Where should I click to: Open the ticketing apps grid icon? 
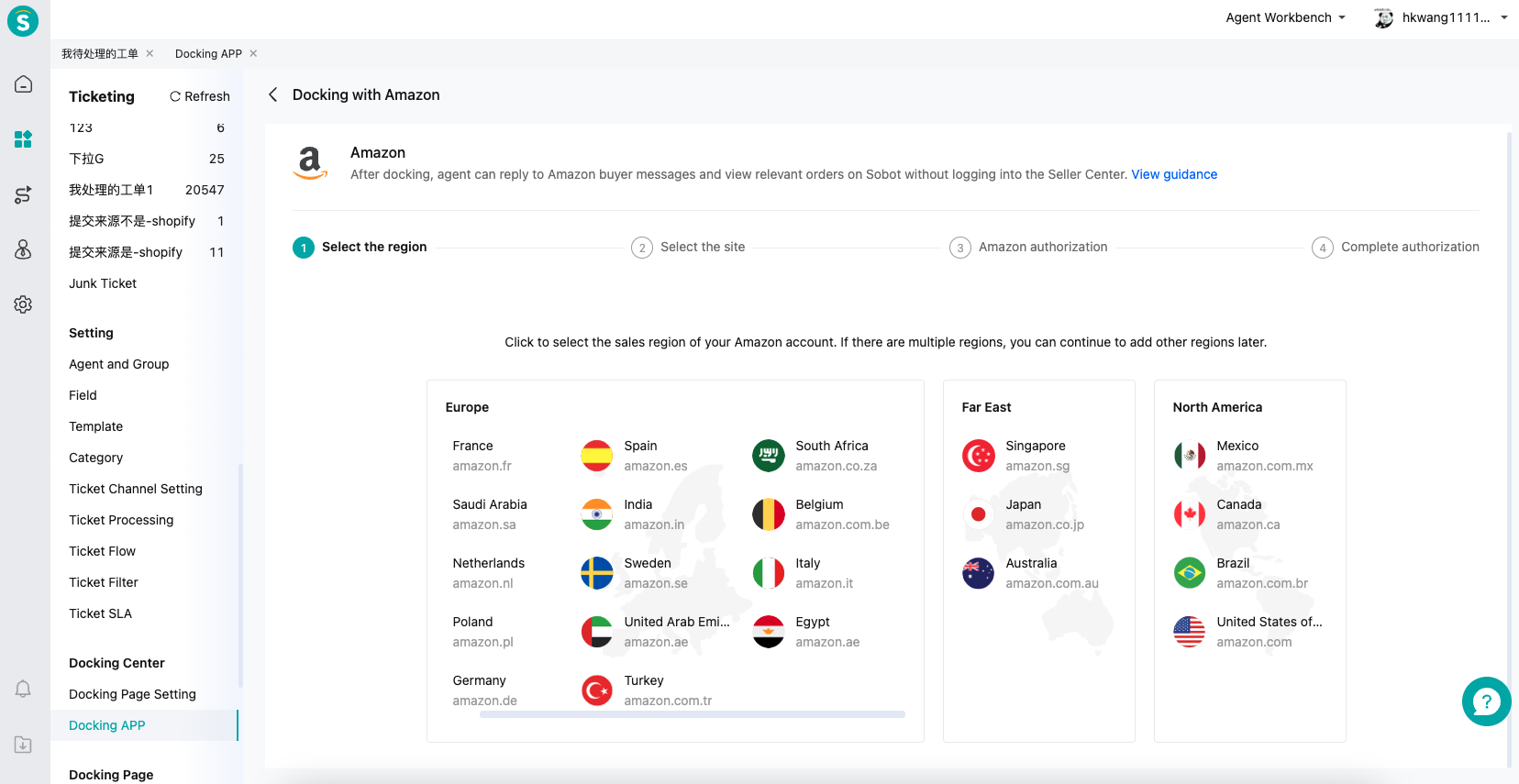point(24,139)
